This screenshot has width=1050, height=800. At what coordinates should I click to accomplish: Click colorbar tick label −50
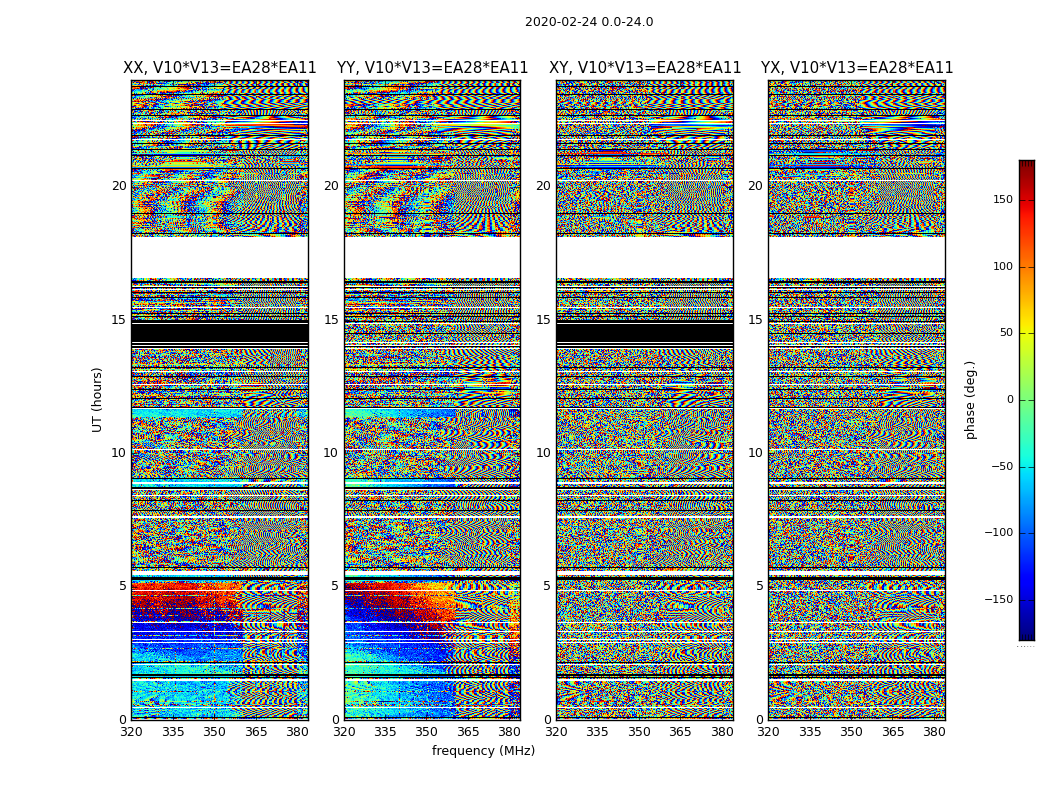click(1002, 466)
